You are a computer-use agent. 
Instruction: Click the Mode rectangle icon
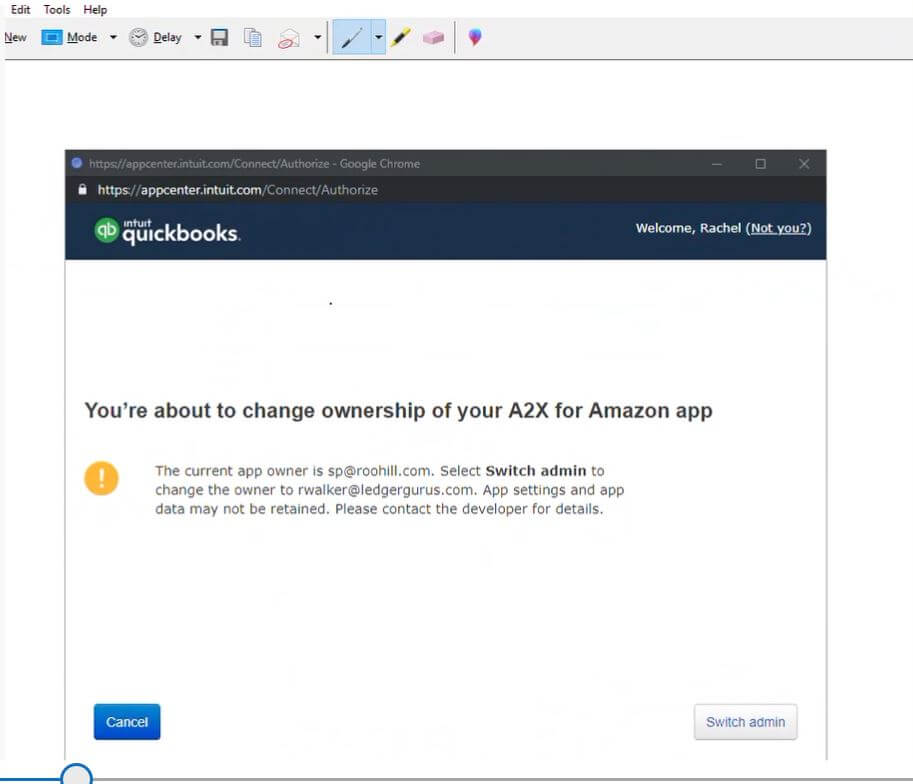51,37
